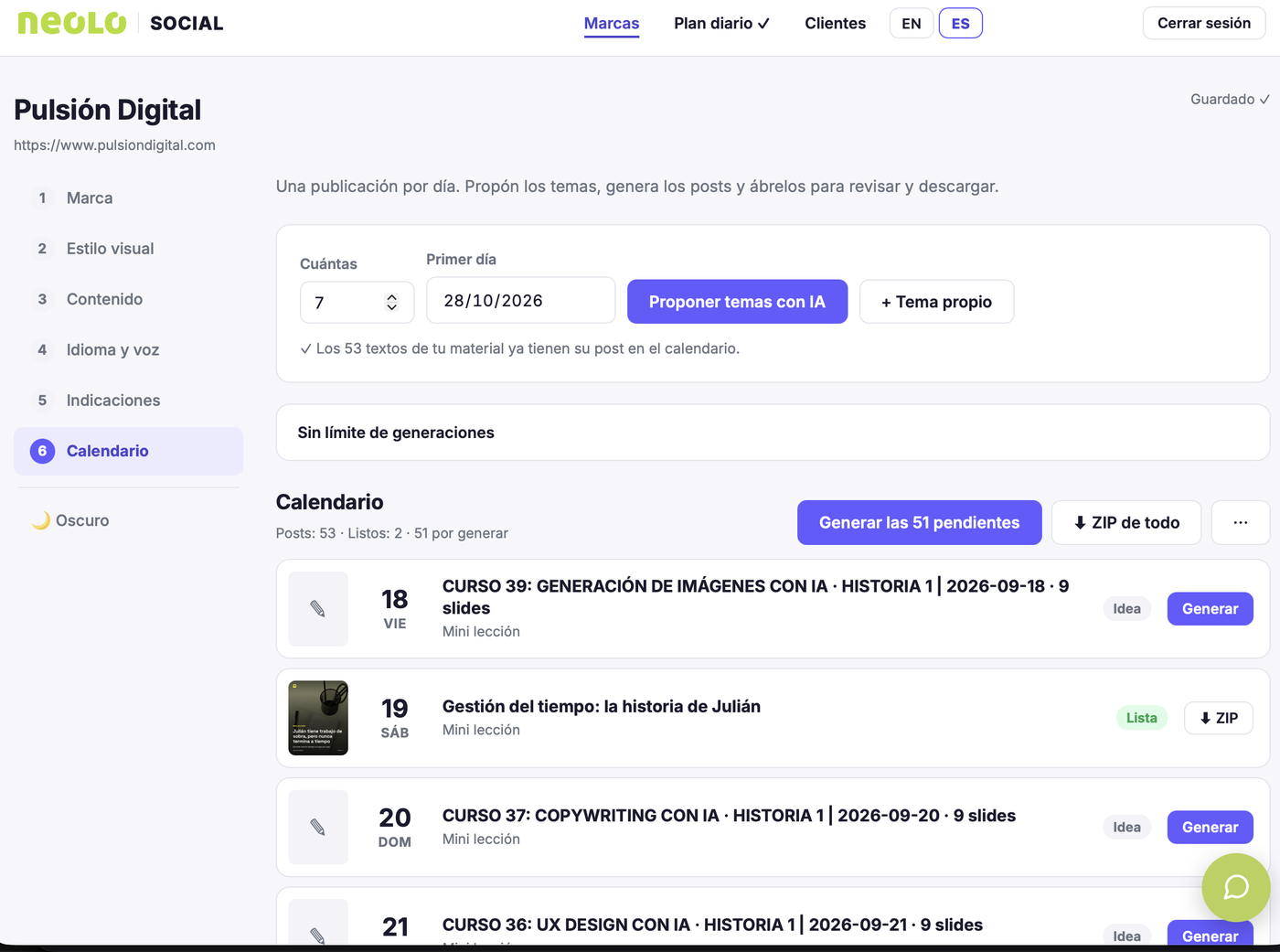The height and width of the screenshot is (952, 1280).
Task: Open the chat support bubble
Action: tap(1235, 887)
